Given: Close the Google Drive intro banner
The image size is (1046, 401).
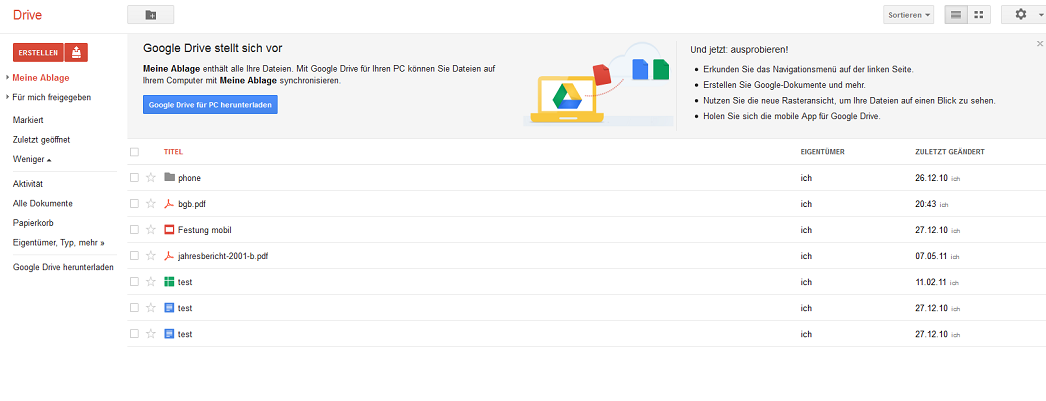Looking at the screenshot, I should point(1039,43).
